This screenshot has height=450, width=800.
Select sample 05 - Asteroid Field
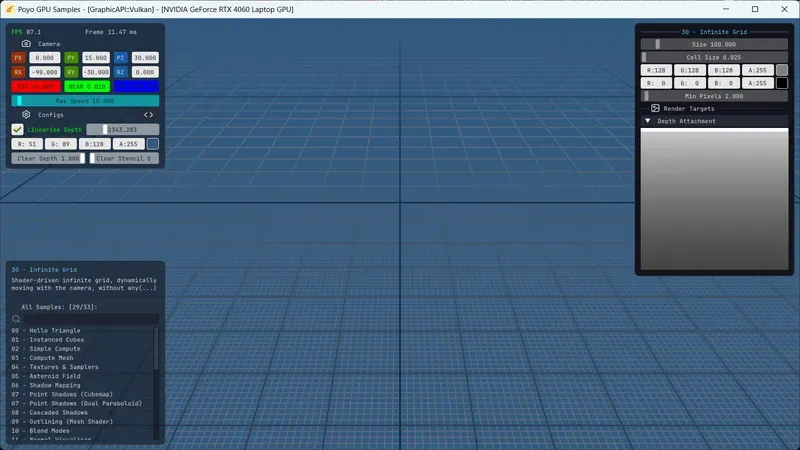coord(46,376)
